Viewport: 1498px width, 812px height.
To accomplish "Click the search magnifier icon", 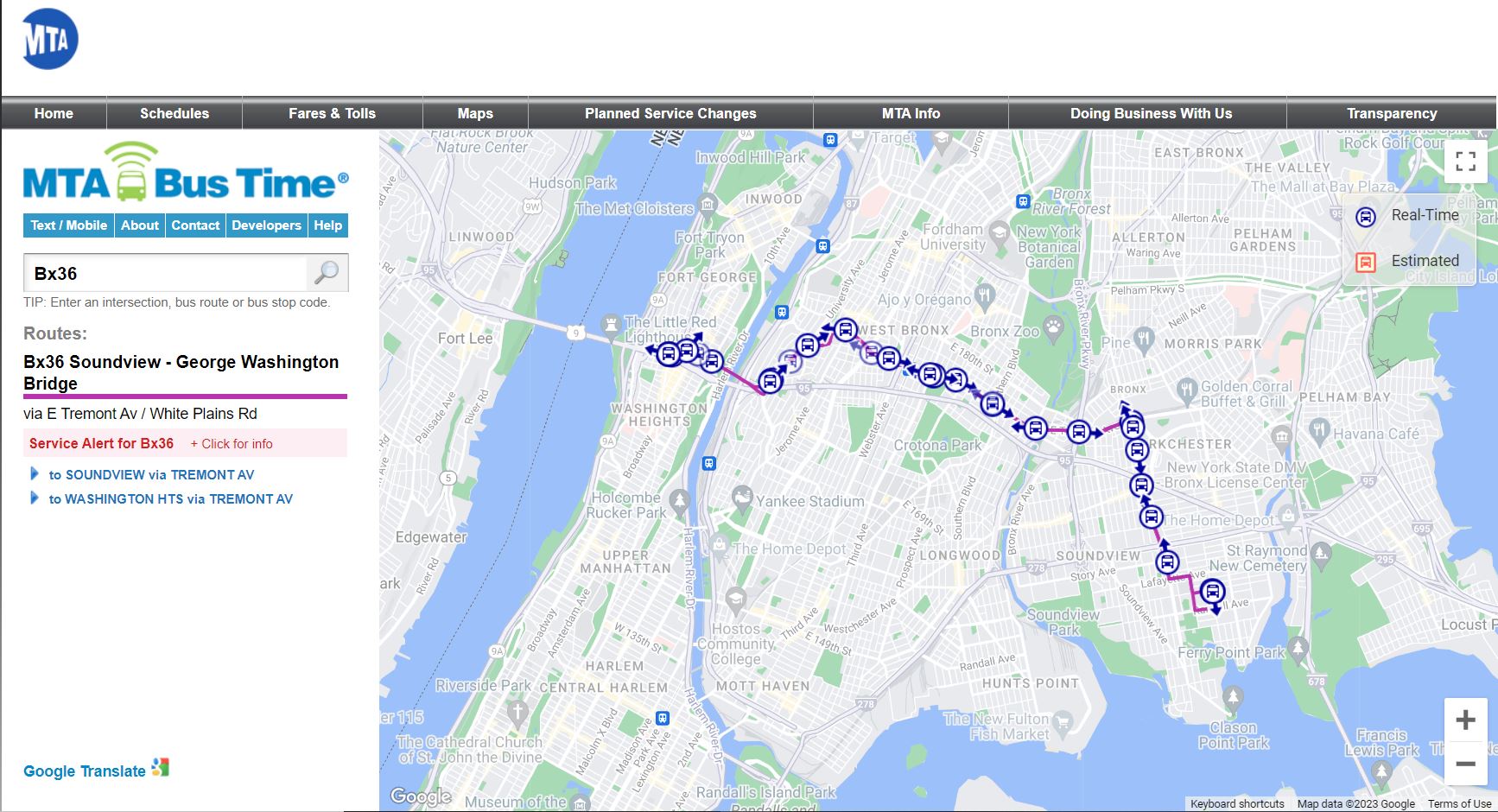I will click(327, 273).
